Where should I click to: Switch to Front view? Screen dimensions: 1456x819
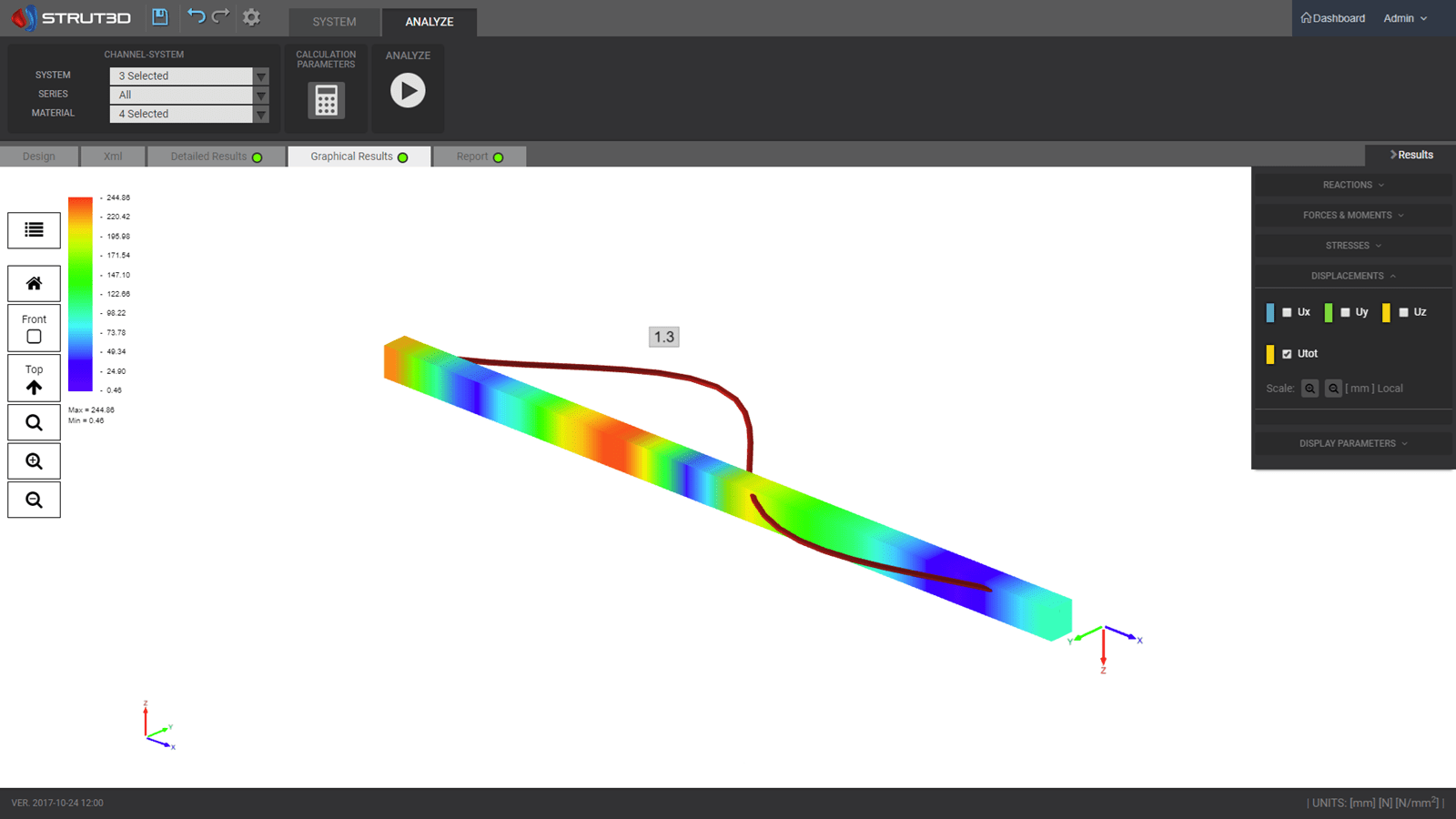point(34,328)
